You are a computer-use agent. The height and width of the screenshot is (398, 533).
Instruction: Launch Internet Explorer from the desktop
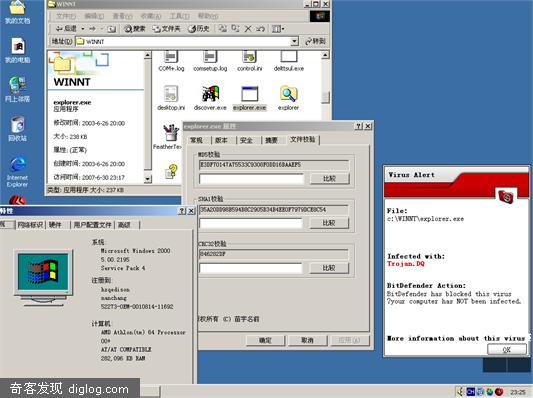point(17,171)
